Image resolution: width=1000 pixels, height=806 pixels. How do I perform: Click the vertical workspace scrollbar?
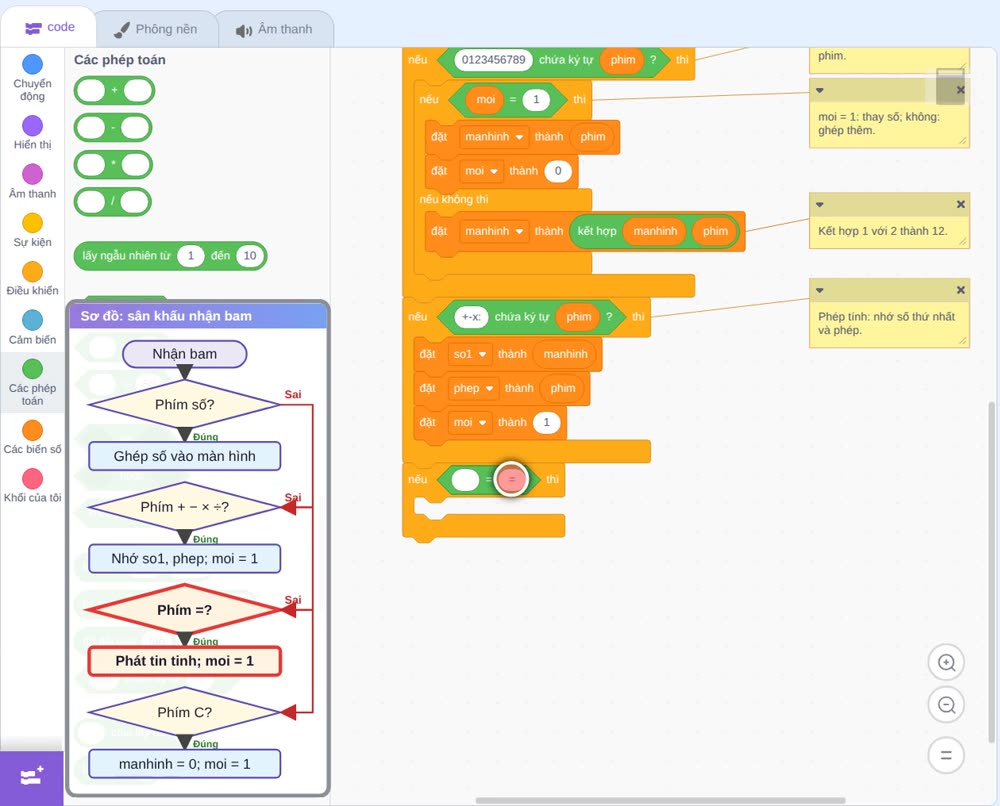click(991, 572)
